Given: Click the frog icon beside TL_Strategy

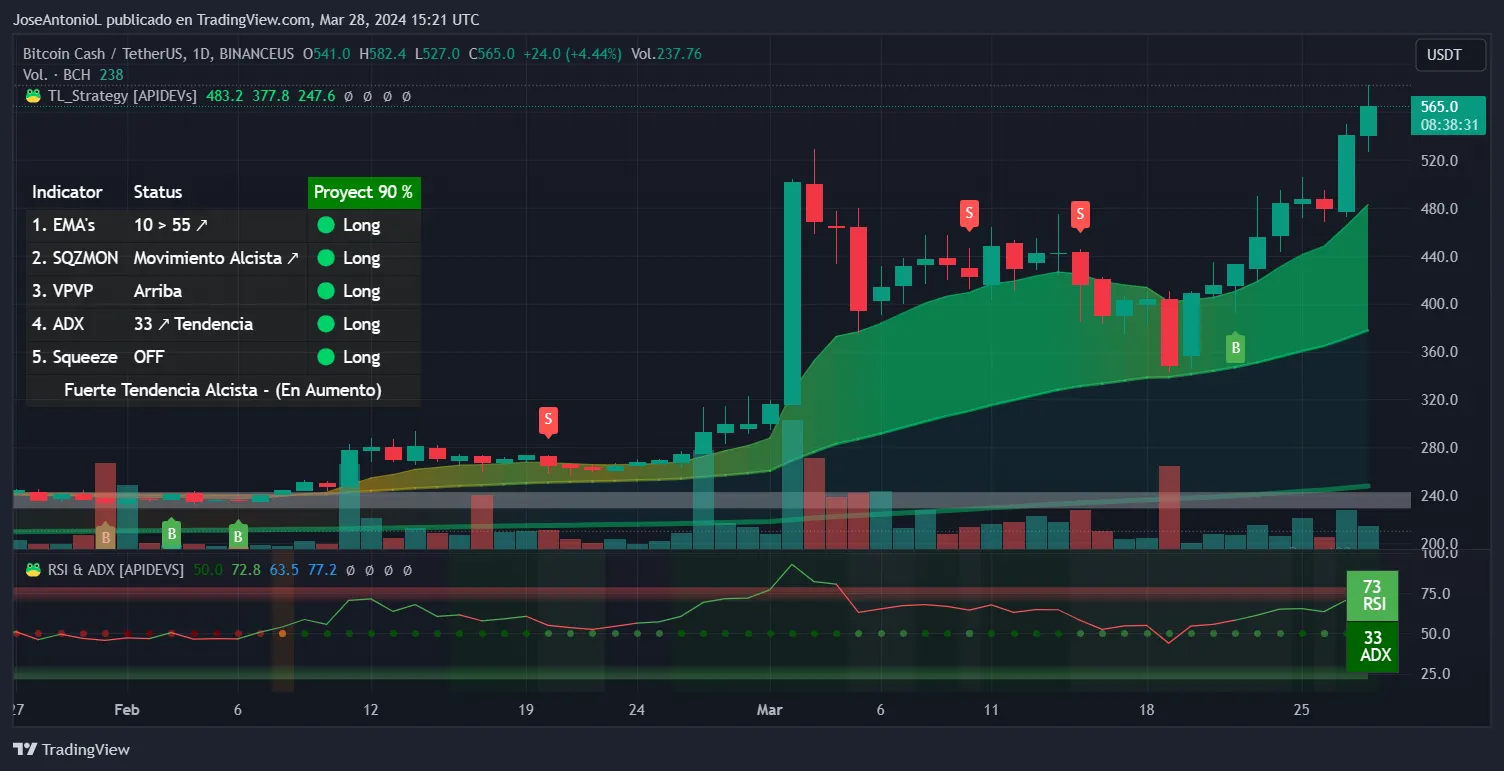Looking at the screenshot, I should pos(32,96).
